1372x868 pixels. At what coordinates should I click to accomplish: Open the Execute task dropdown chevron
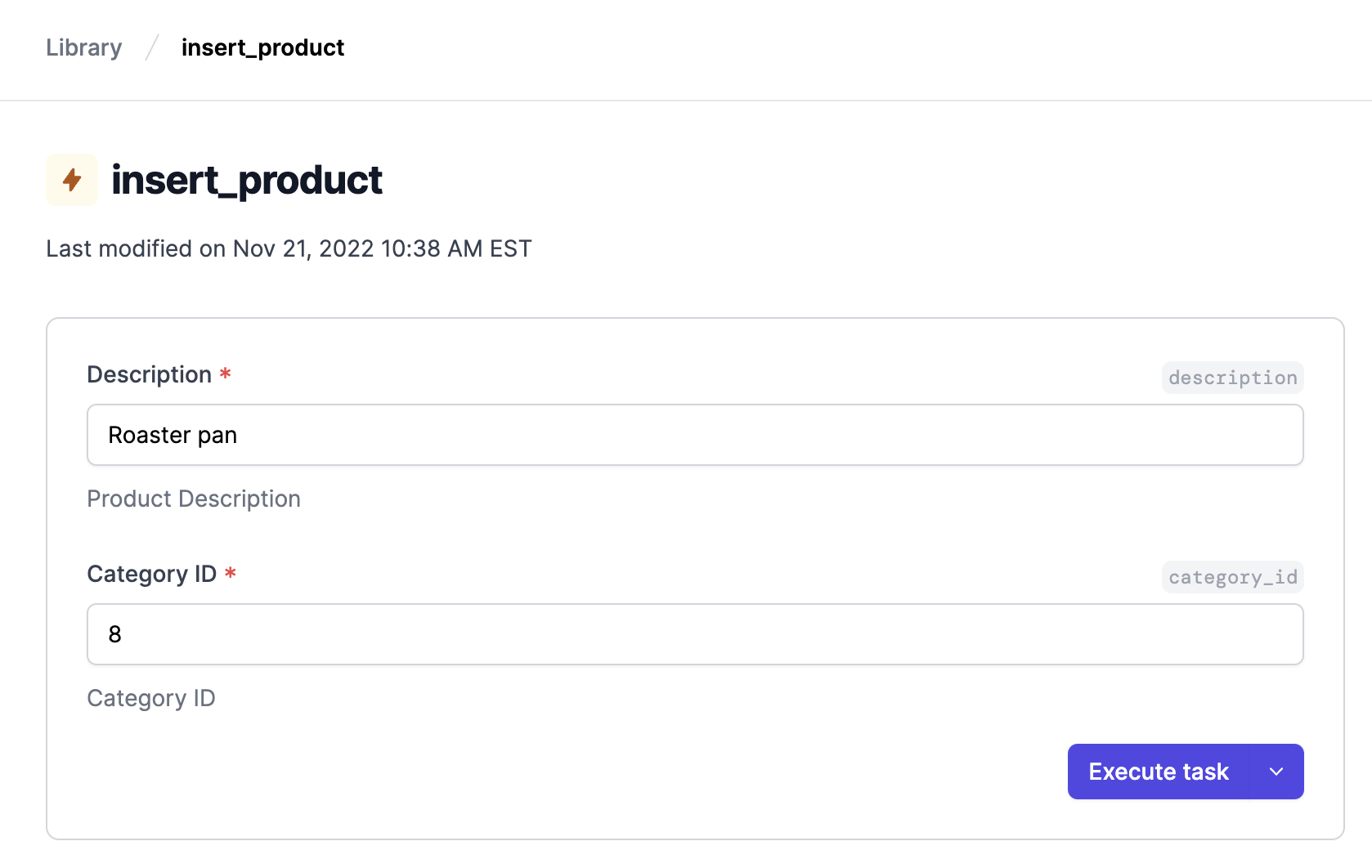[x=1276, y=772]
